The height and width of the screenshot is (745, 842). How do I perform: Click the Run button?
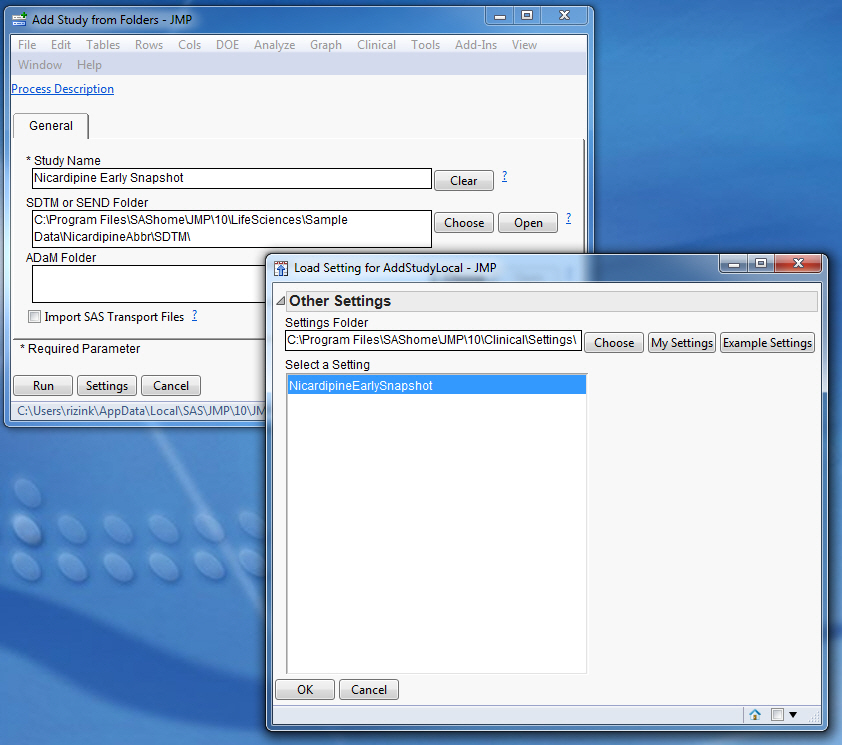(43, 386)
